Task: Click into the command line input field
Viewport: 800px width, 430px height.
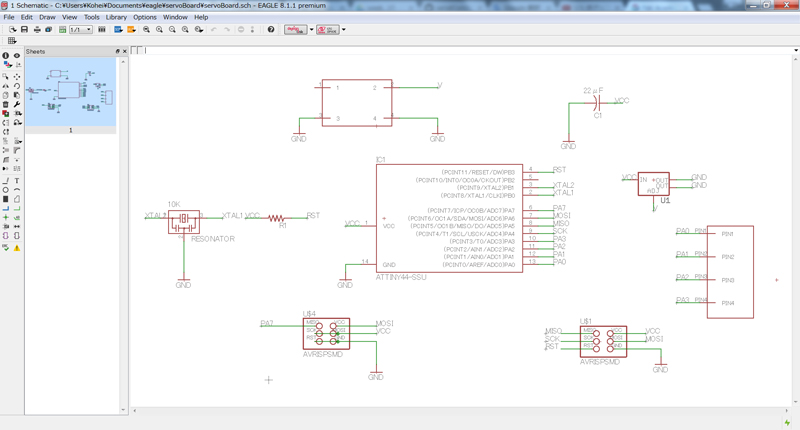Action: 468,50
